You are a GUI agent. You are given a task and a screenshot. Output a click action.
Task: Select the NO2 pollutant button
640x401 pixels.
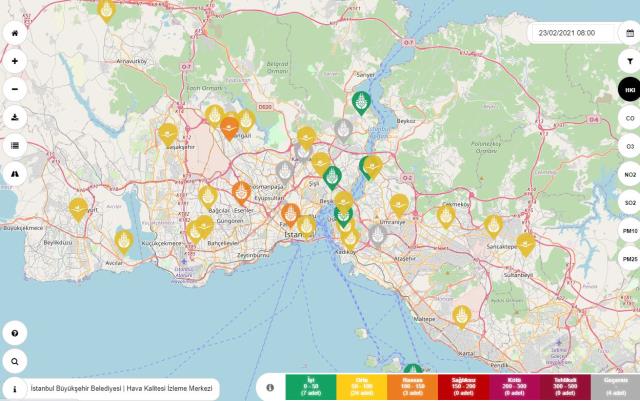click(x=630, y=174)
